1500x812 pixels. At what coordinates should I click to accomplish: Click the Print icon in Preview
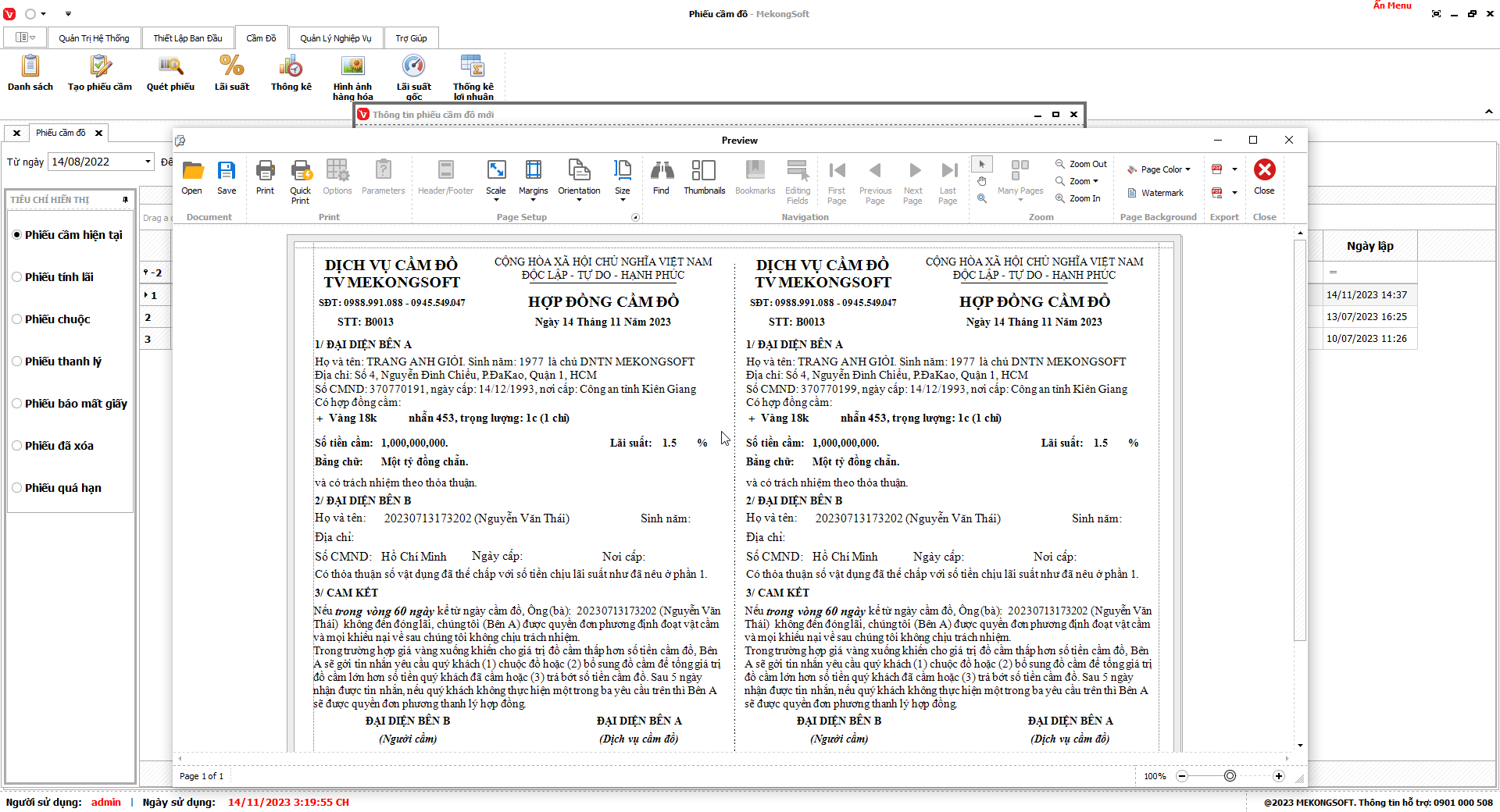pyautogui.click(x=266, y=177)
